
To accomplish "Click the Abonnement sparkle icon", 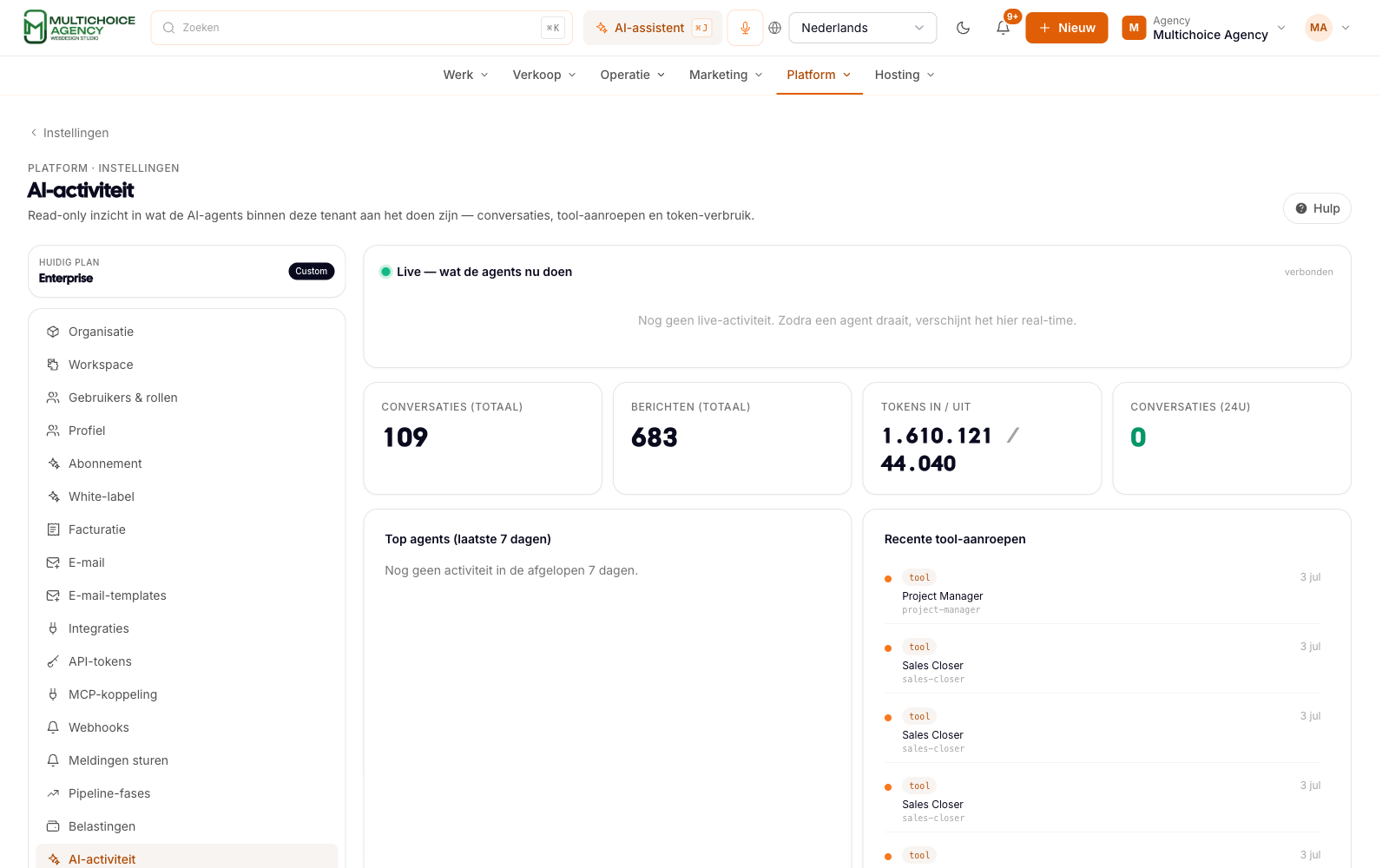I will click(x=53, y=464).
